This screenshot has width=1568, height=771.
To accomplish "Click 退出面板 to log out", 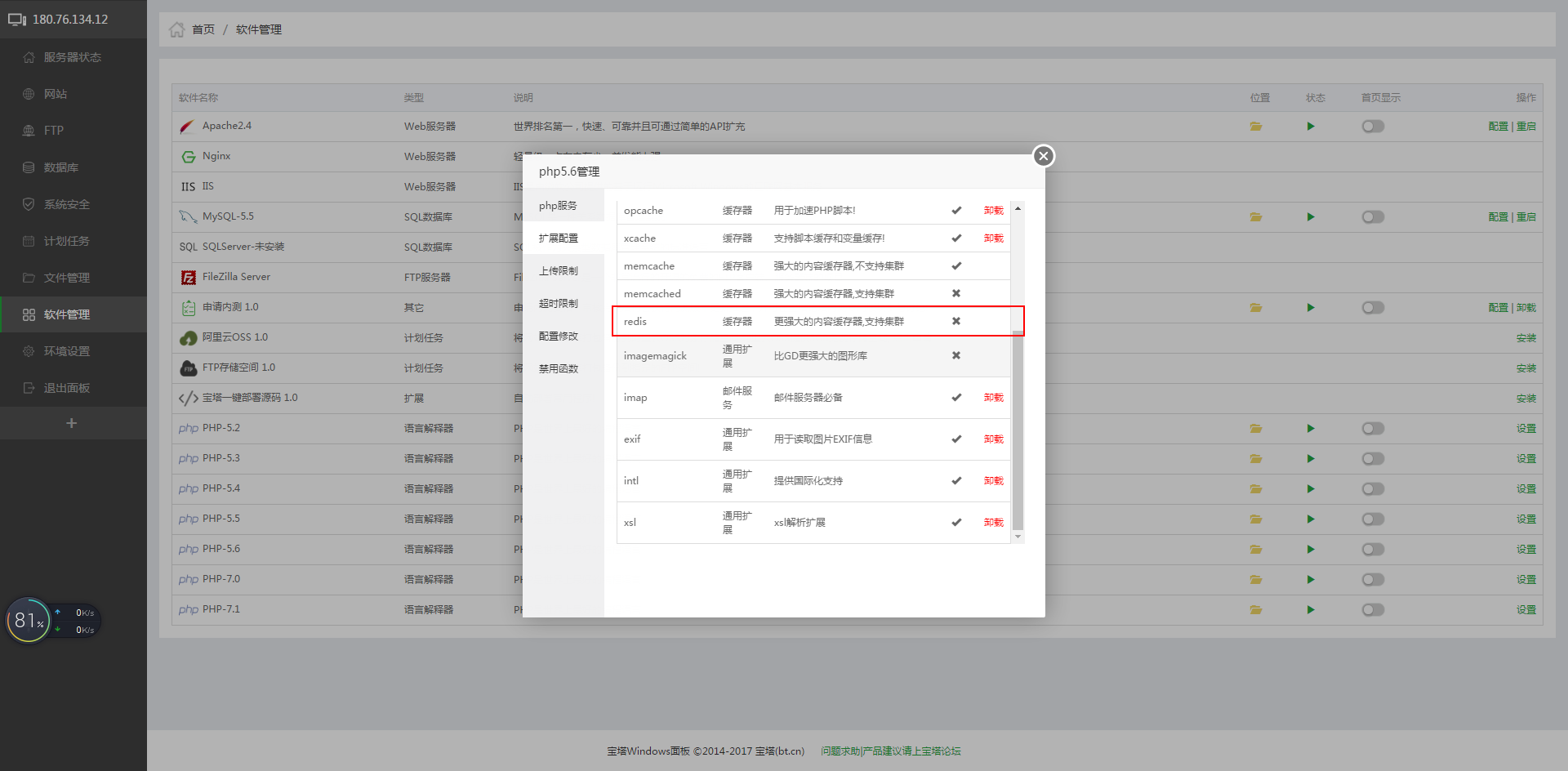I will [73, 388].
